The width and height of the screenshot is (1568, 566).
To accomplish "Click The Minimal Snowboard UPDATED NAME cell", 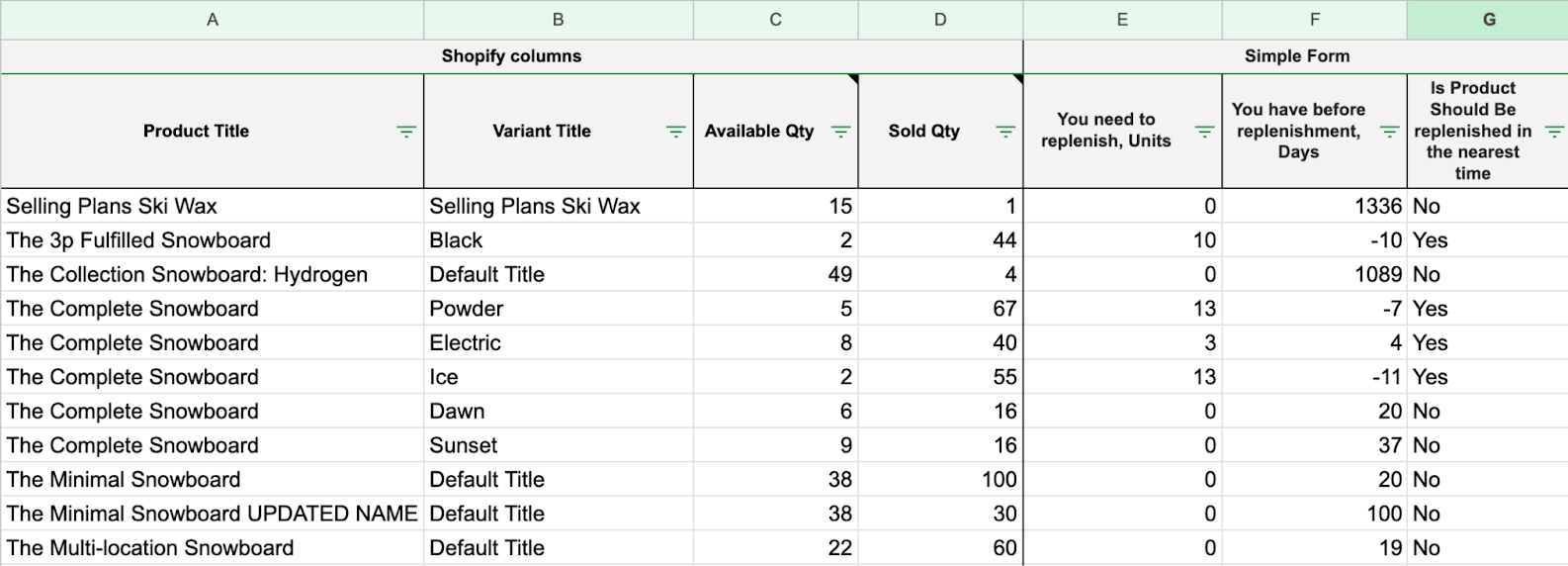I will [212, 514].
